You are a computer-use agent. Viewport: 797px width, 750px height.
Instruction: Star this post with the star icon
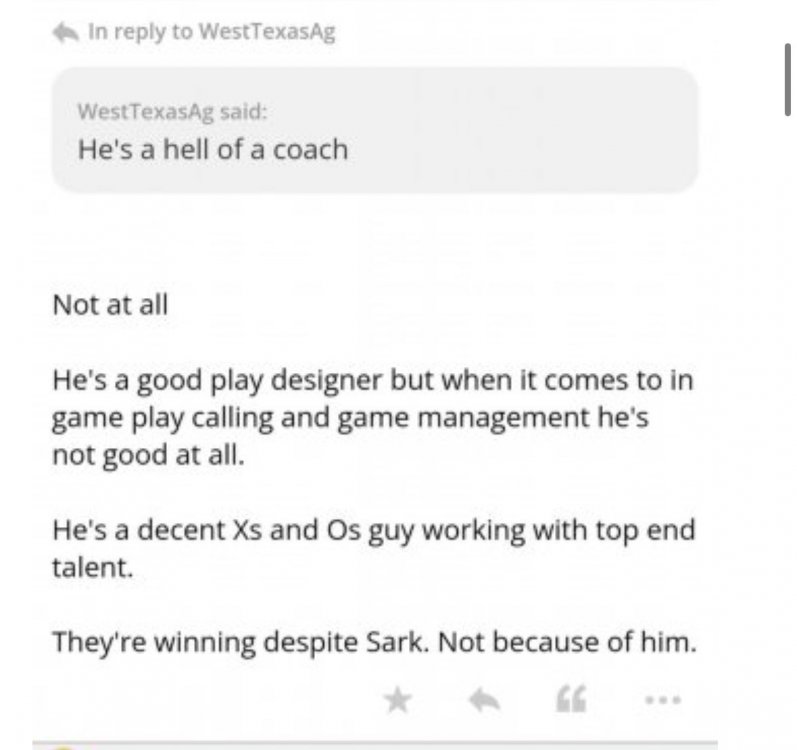pos(398,700)
